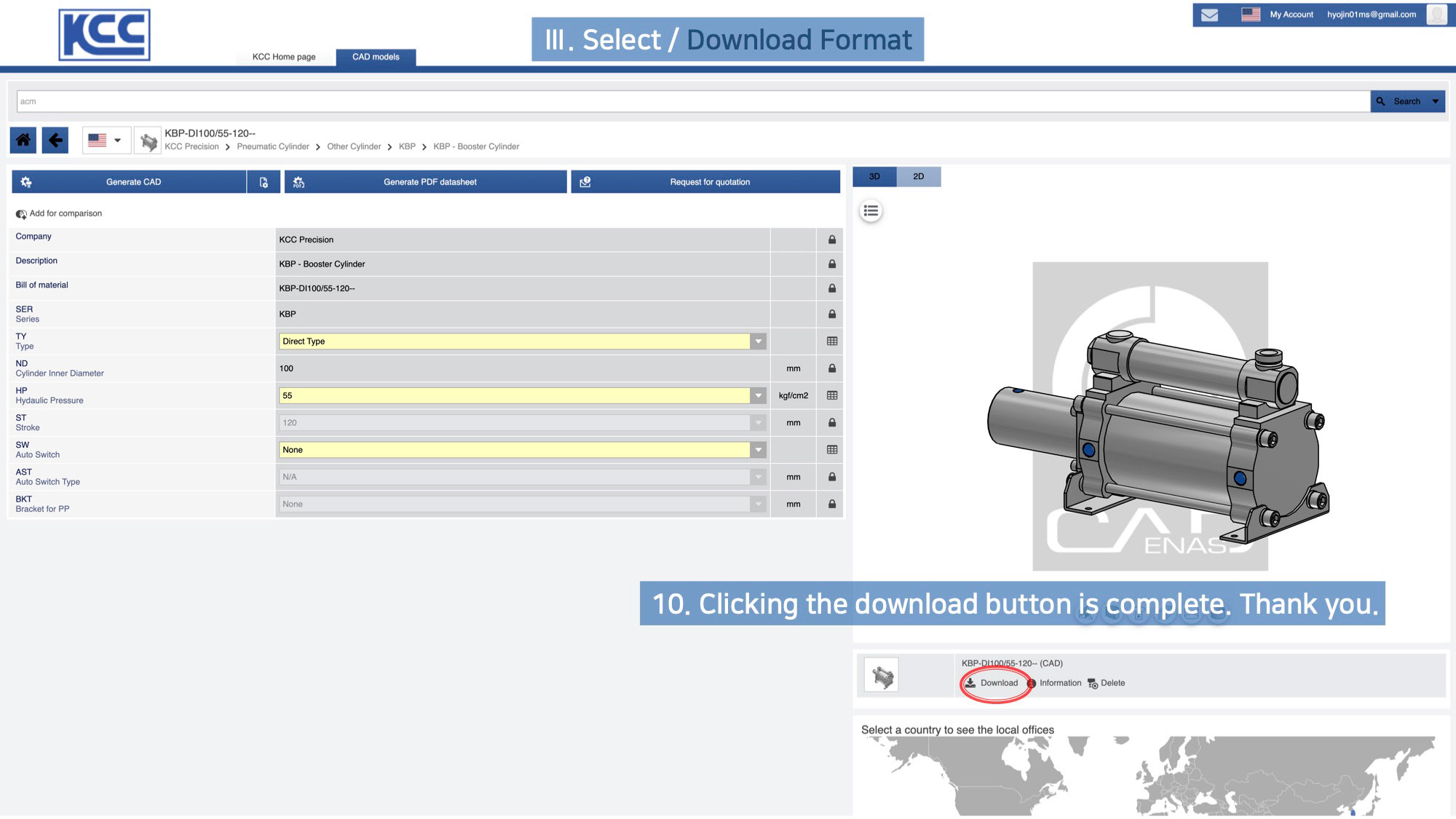Toggle the table view icon for Hydraulic Pressure
Image resolution: width=1456 pixels, height=819 pixels.
(831, 395)
